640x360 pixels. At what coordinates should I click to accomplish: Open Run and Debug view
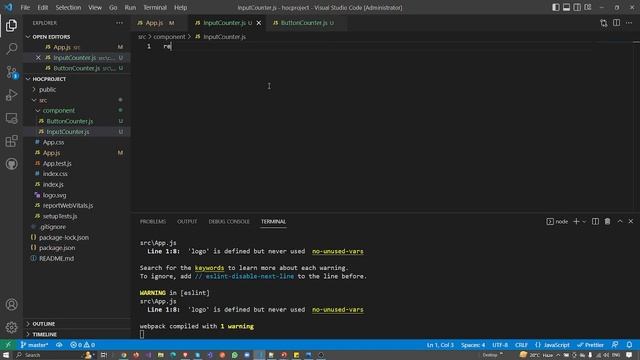[x=11, y=95]
